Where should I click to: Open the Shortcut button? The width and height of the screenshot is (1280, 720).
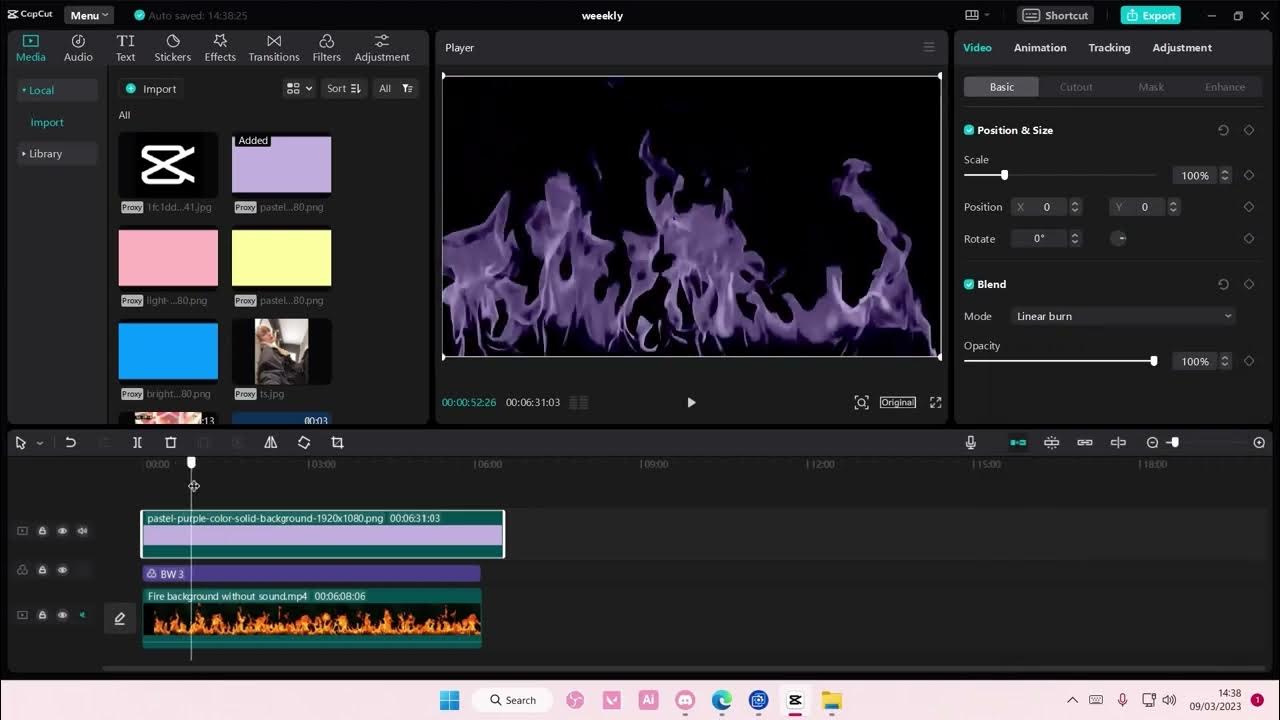(x=1056, y=15)
